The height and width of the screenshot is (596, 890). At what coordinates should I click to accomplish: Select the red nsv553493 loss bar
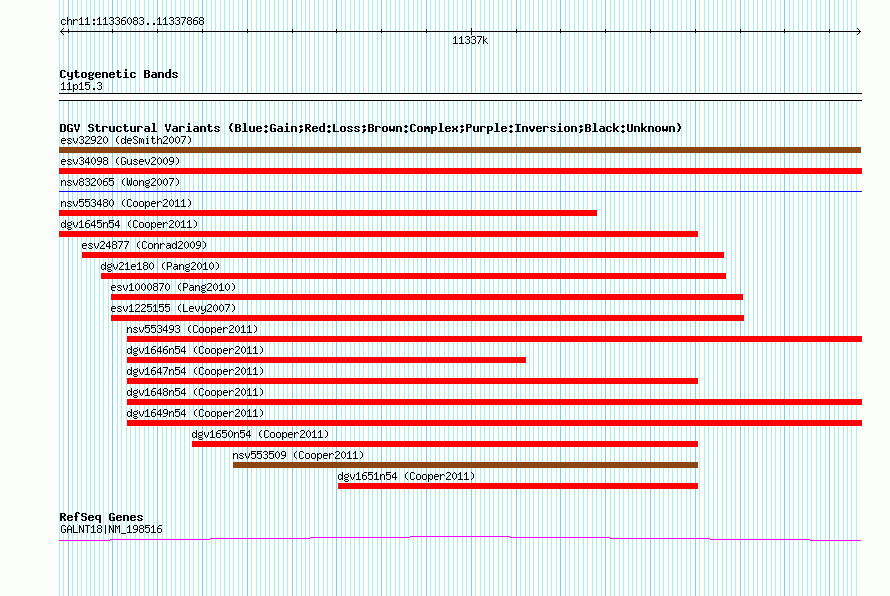pyautogui.click(x=494, y=339)
